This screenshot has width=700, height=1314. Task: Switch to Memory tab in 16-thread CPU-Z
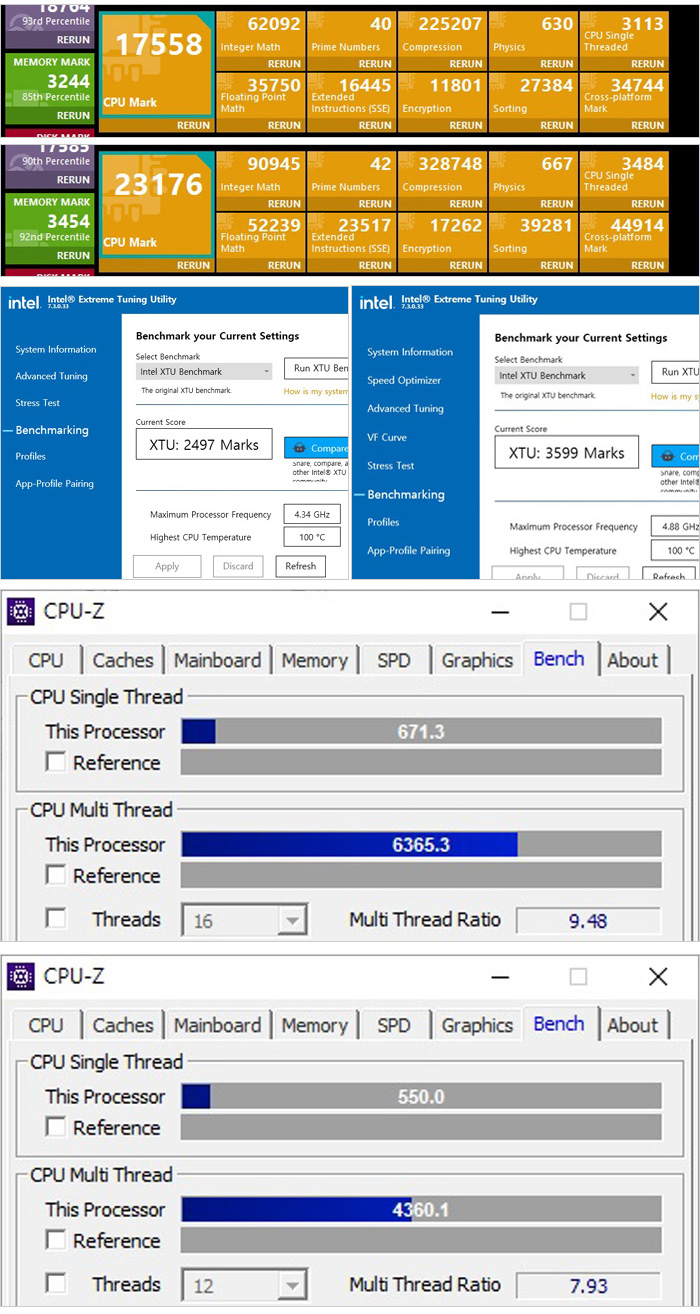tap(313, 661)
